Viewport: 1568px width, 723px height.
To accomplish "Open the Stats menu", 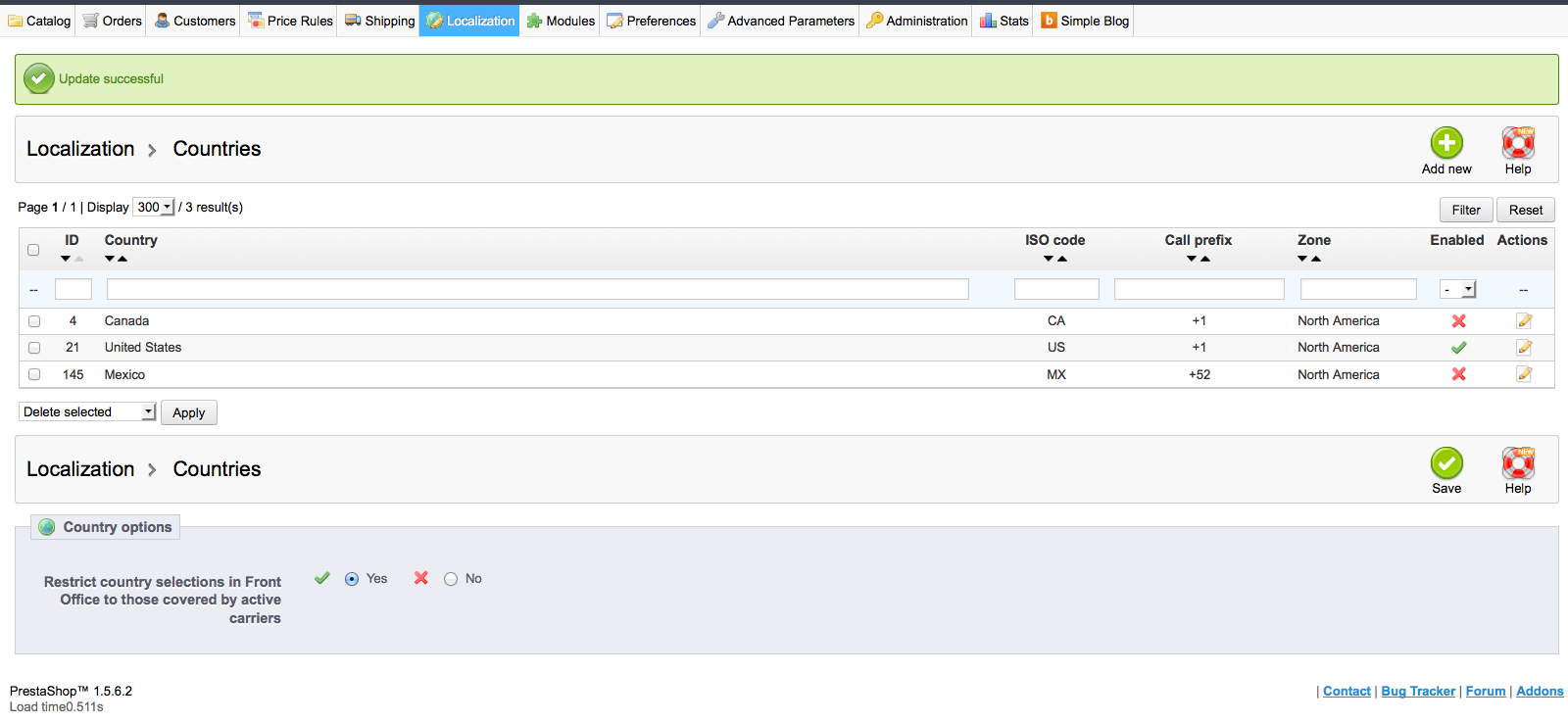I will (x=1004, y=21).
